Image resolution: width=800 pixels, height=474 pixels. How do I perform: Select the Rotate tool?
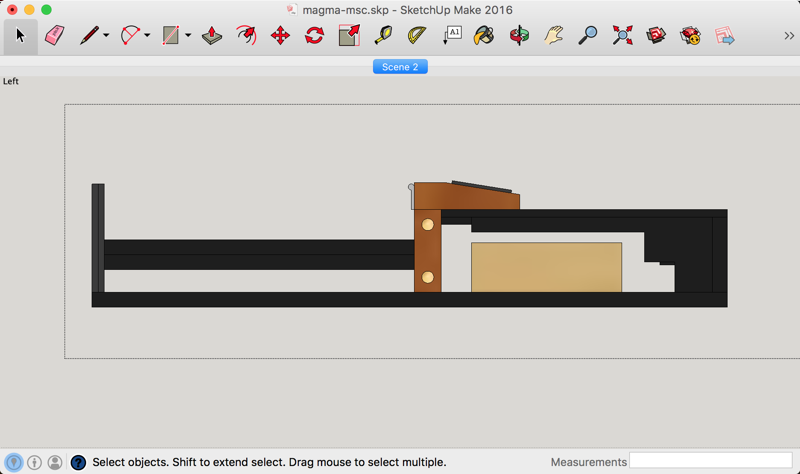pos(314,36)
